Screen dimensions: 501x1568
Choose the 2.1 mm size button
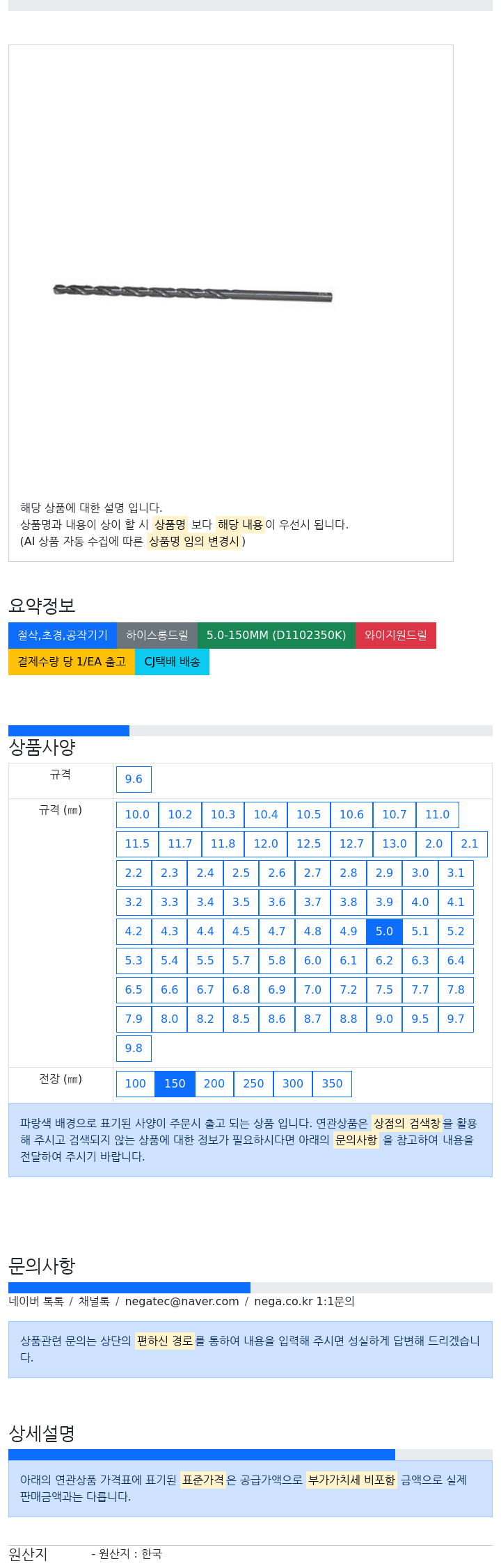pyautogui.click(x=470, y=844)
